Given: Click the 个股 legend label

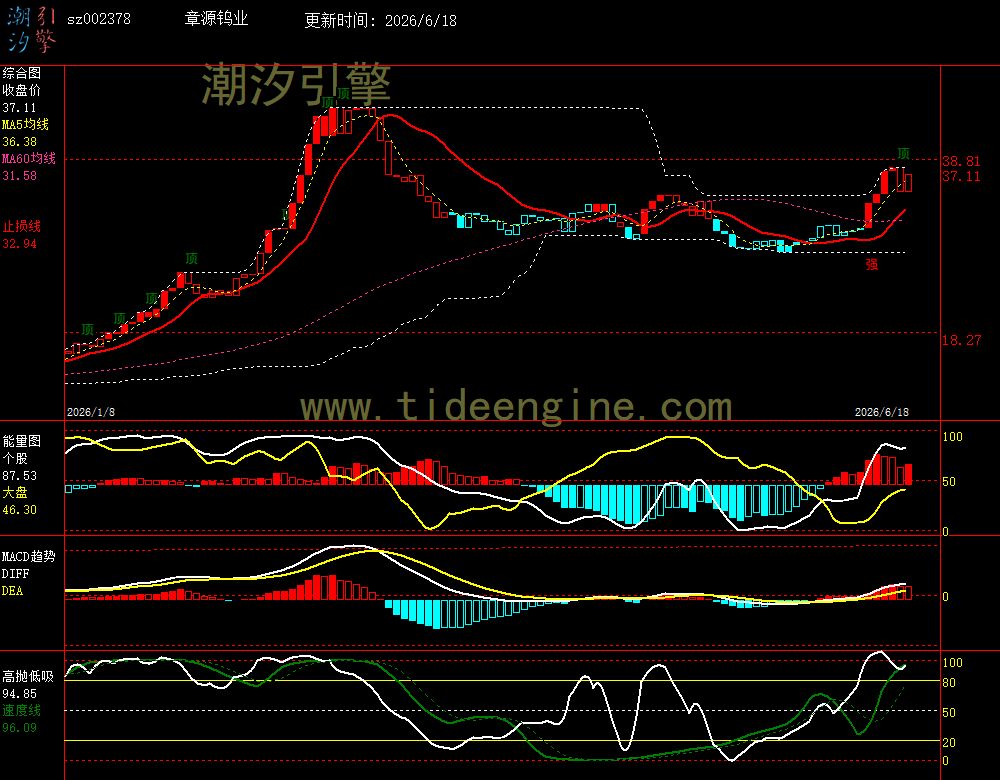Looking at the screenshot, I should (15, 459).
